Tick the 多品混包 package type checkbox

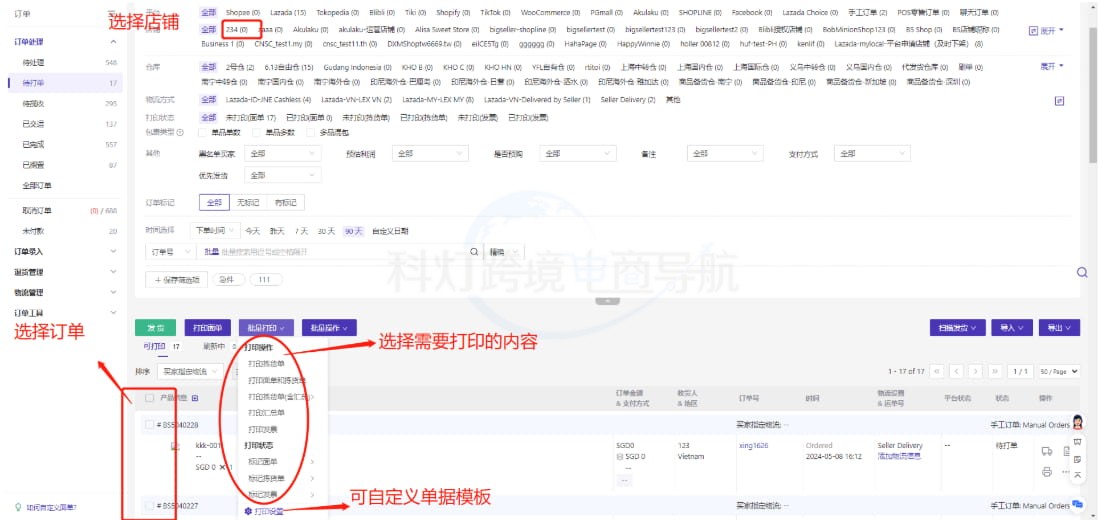[x=311, y=132]
